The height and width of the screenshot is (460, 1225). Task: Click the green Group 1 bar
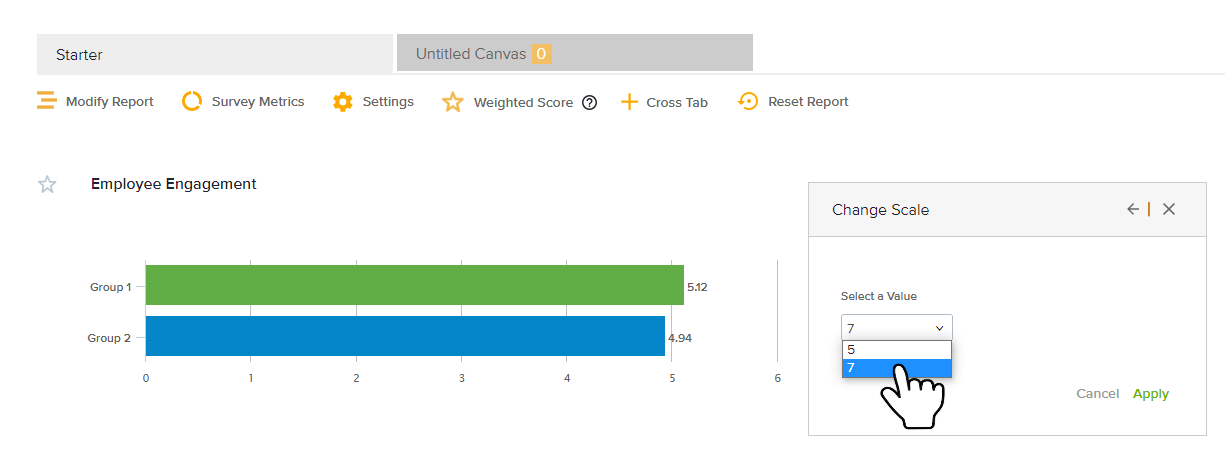[414, 285]
